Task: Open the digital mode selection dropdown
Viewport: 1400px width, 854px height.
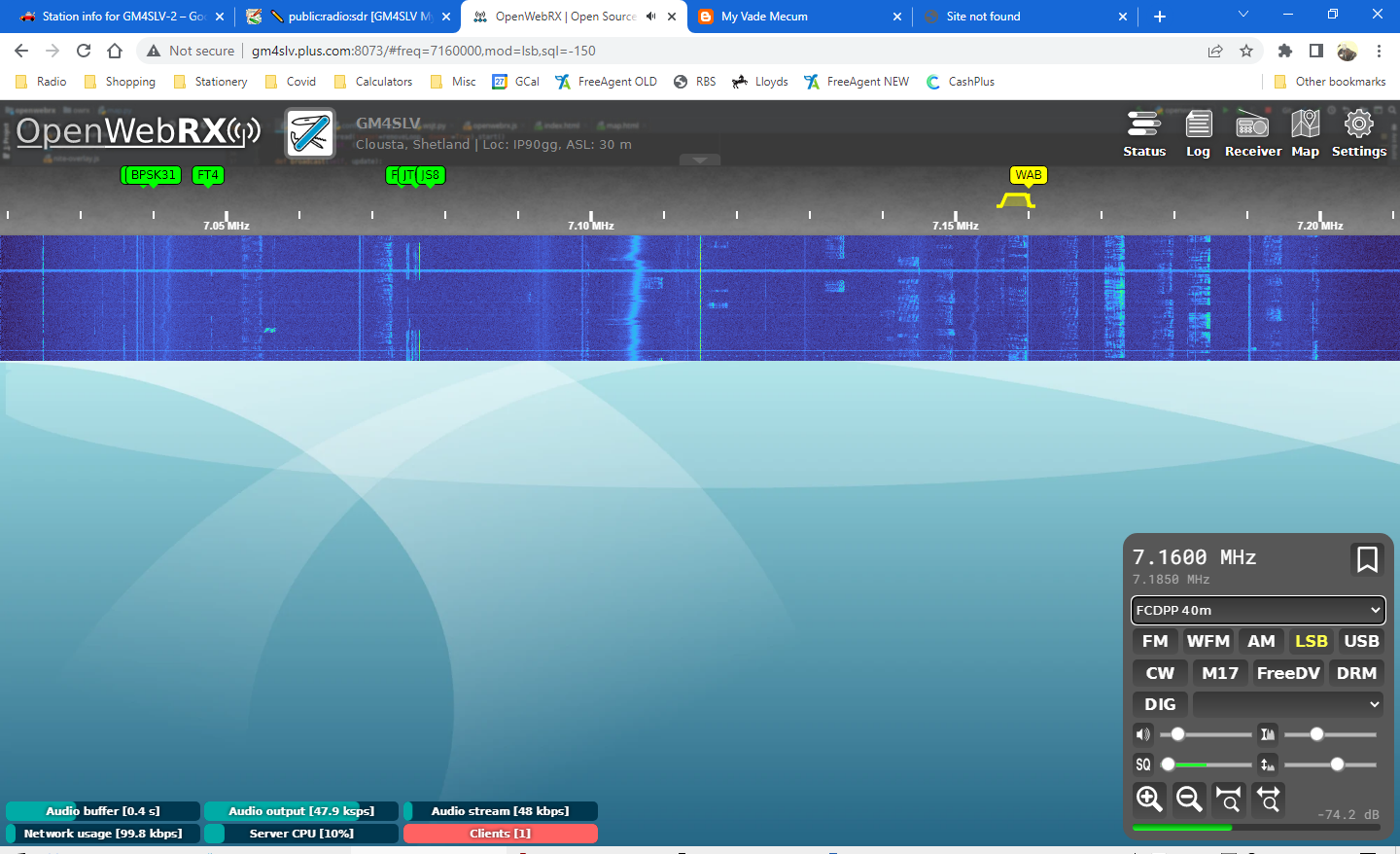Action: tap(1286, 703)
